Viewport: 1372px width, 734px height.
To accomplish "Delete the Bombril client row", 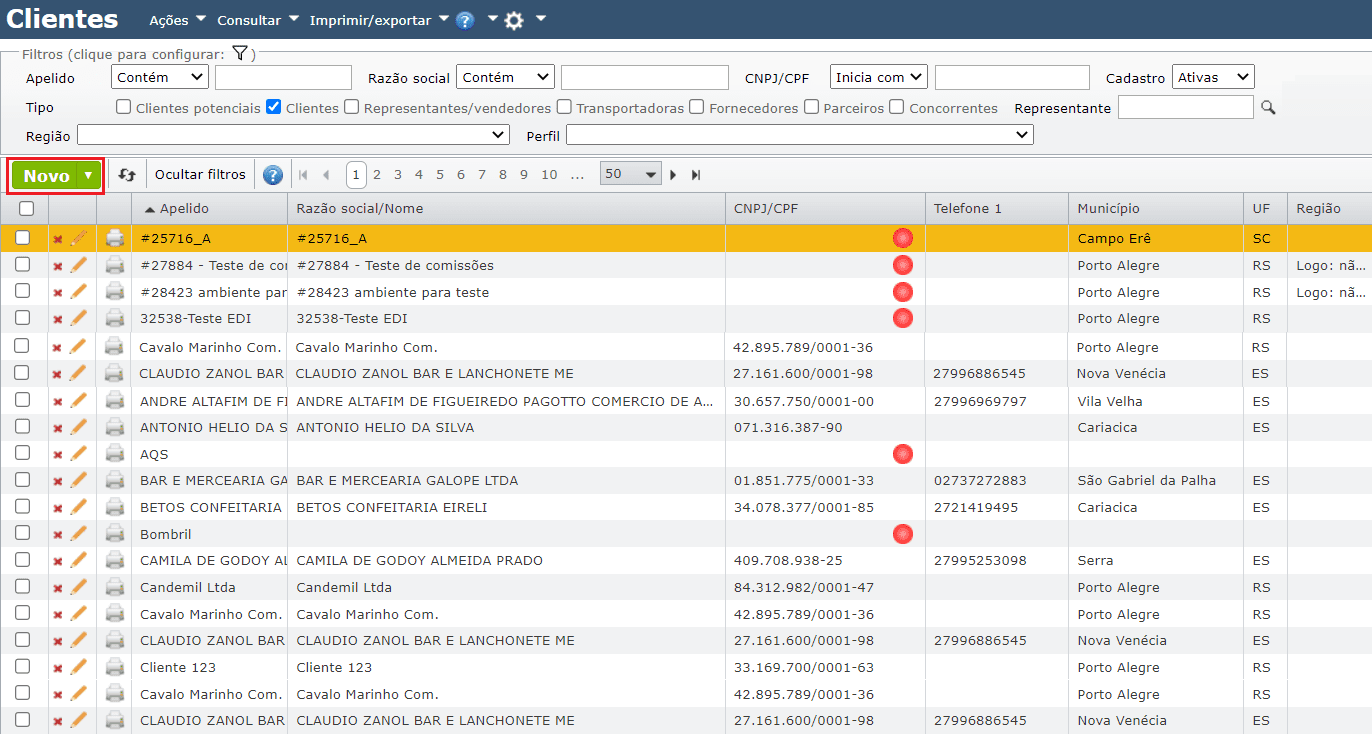I will click(x=57, y=535).
